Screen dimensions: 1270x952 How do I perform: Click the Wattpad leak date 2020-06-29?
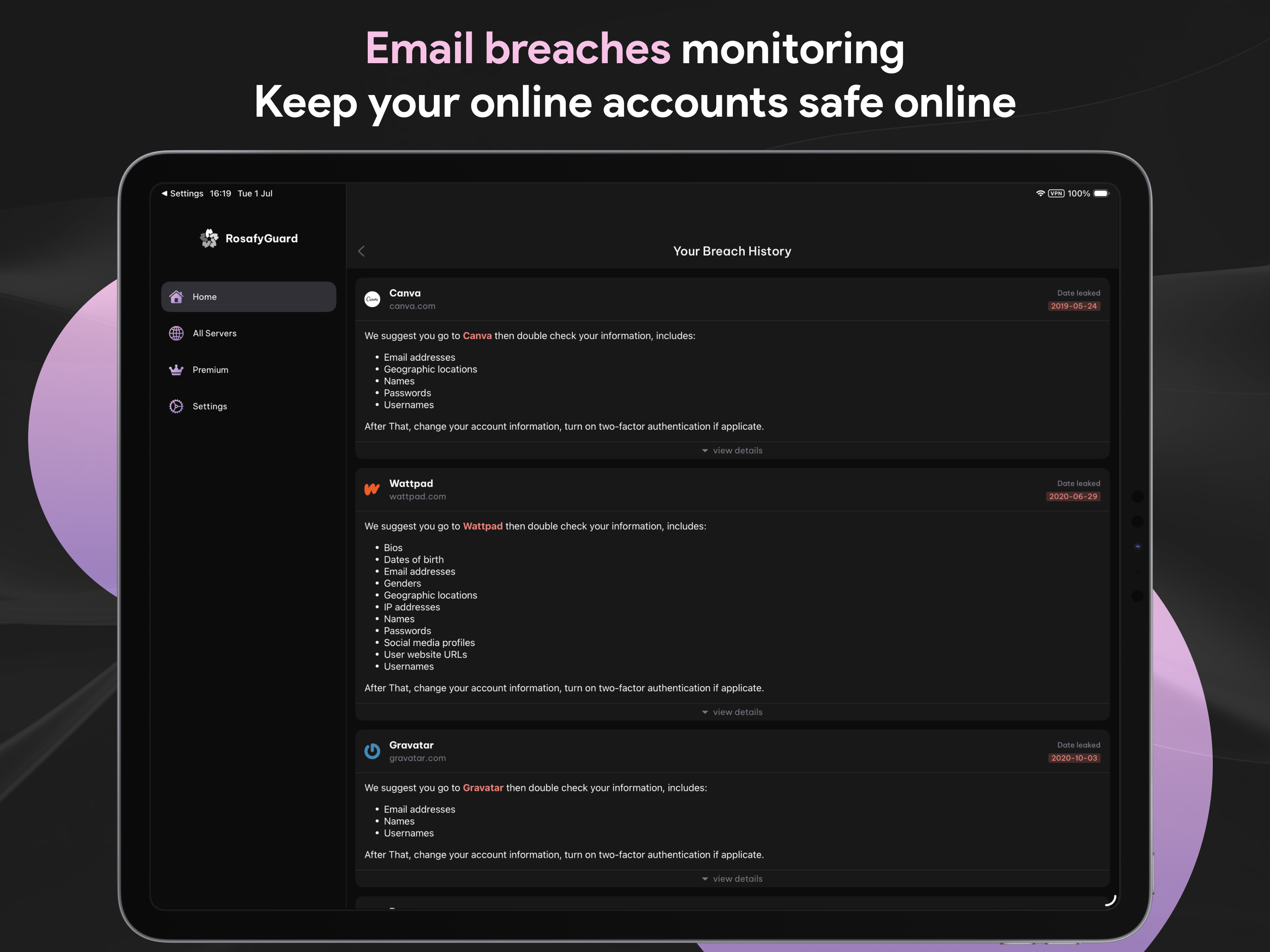coord(1073,496)
